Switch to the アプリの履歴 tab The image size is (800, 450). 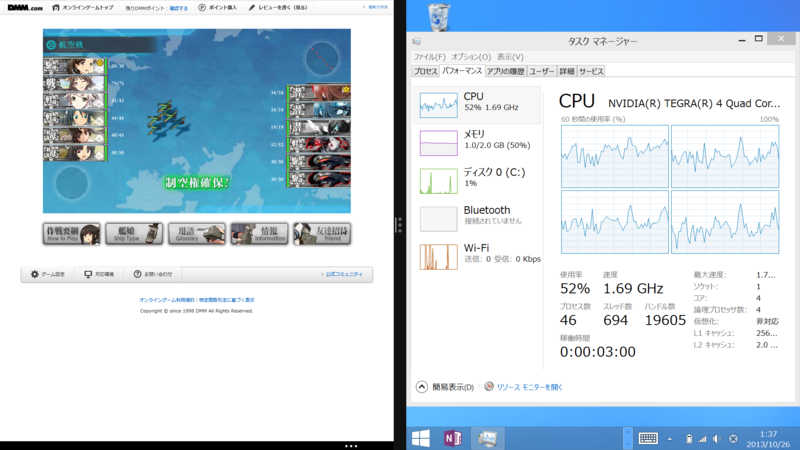(x=506, y=71)
